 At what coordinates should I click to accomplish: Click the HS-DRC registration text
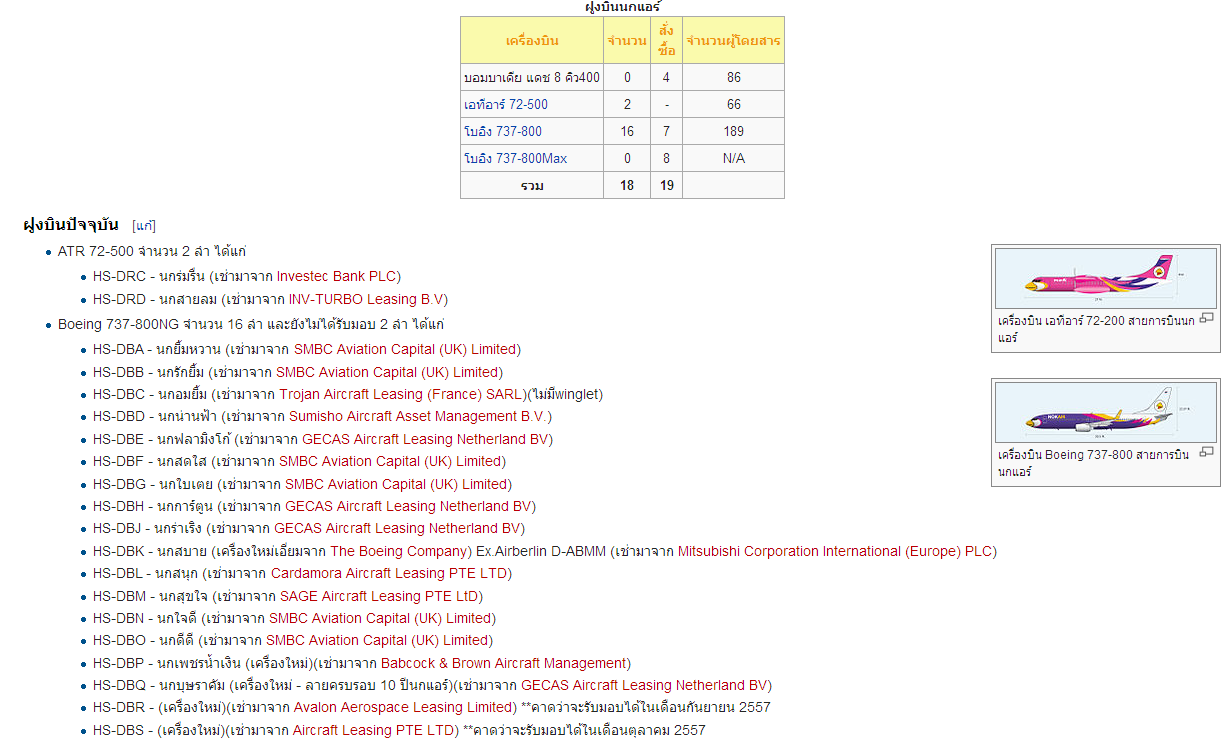click(x=121, y=276)
